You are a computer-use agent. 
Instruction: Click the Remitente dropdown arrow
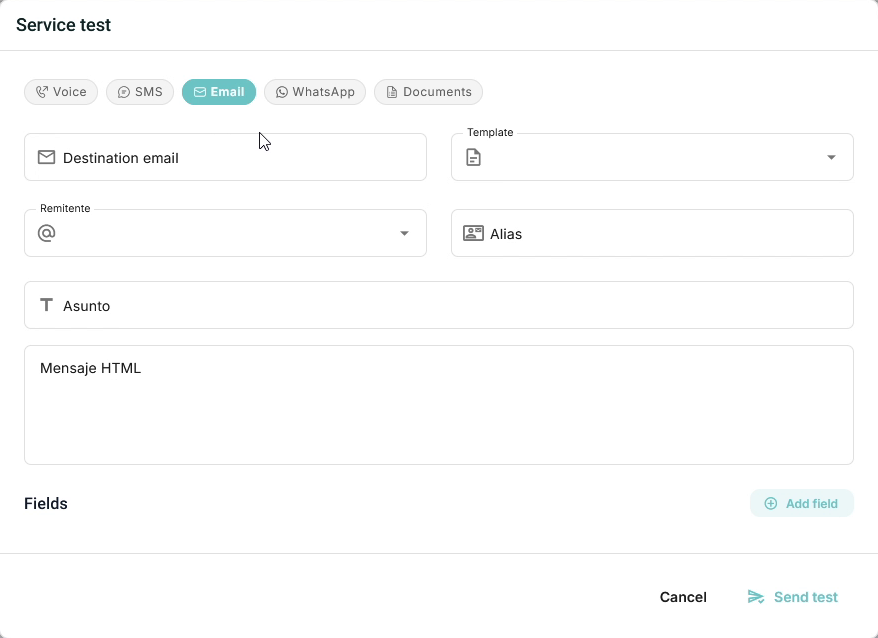point(404,233)
